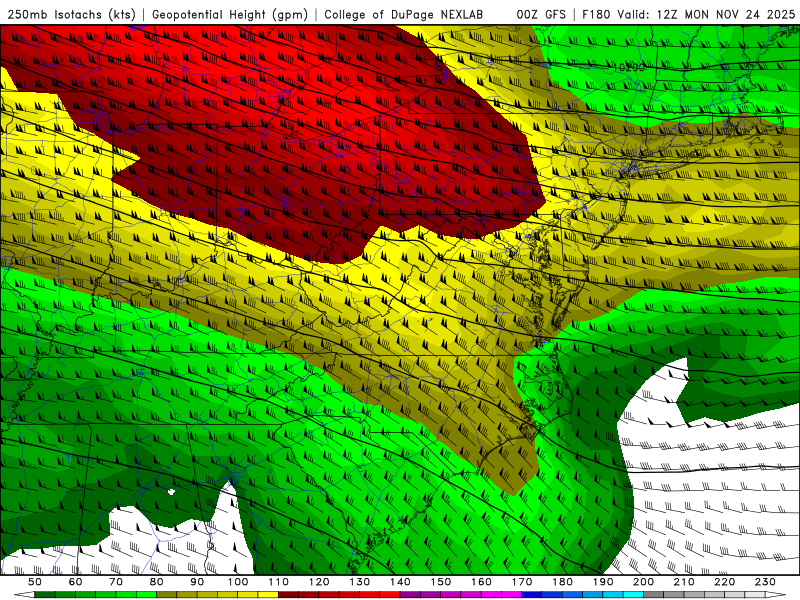
Task: Click the 80 value on color scale
Action: [157, 582]
